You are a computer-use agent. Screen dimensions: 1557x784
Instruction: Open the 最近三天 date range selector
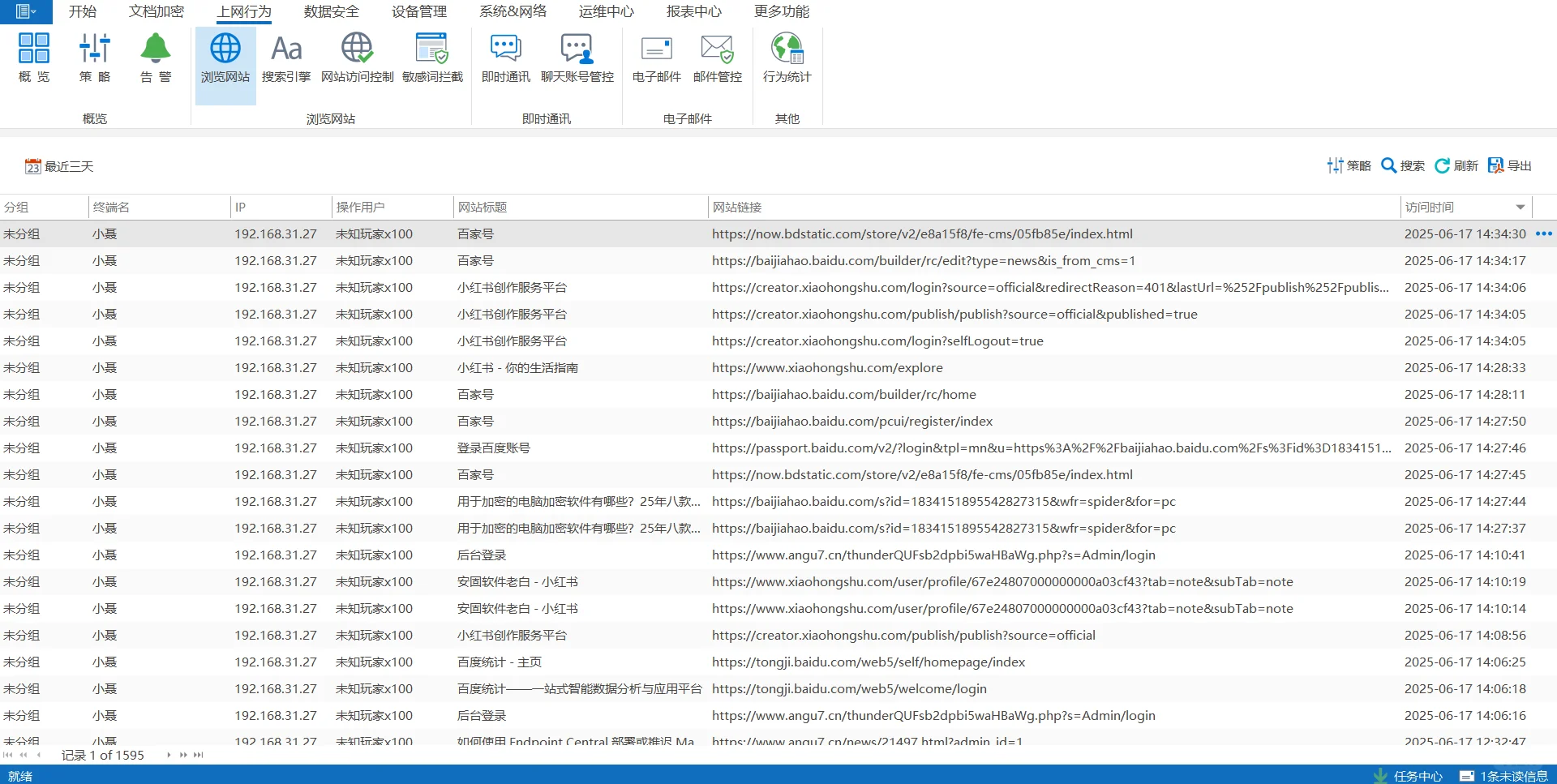tap(58, 165)
